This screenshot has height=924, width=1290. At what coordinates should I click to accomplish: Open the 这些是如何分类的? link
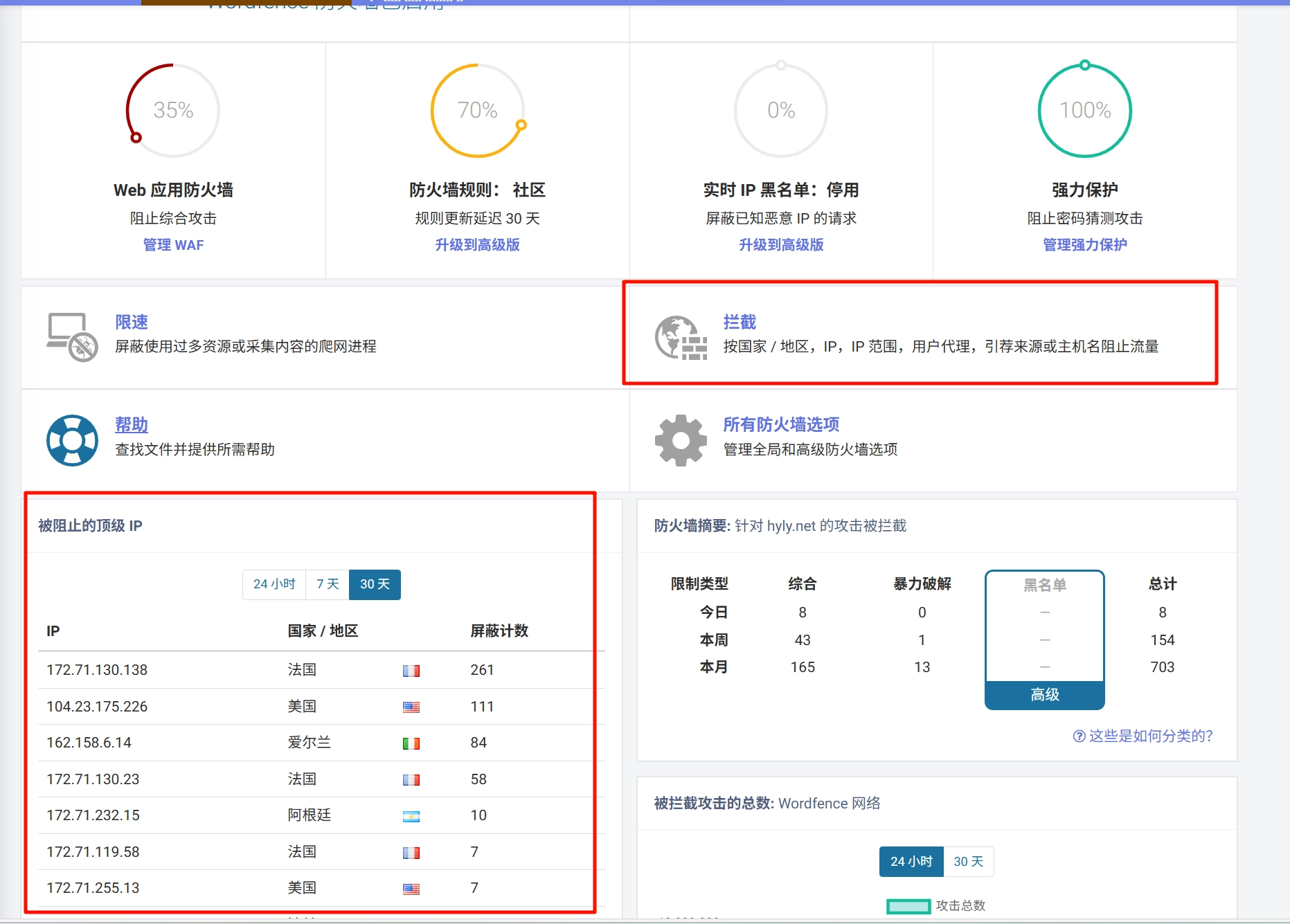pos(1151,736)
